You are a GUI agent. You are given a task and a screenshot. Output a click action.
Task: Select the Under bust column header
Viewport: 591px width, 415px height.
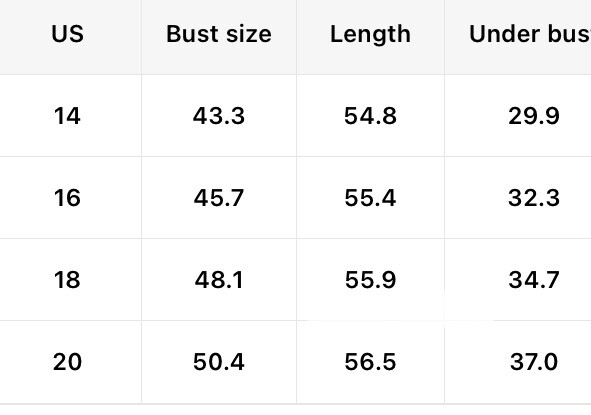pyautogui.click(x=530, y=34)
